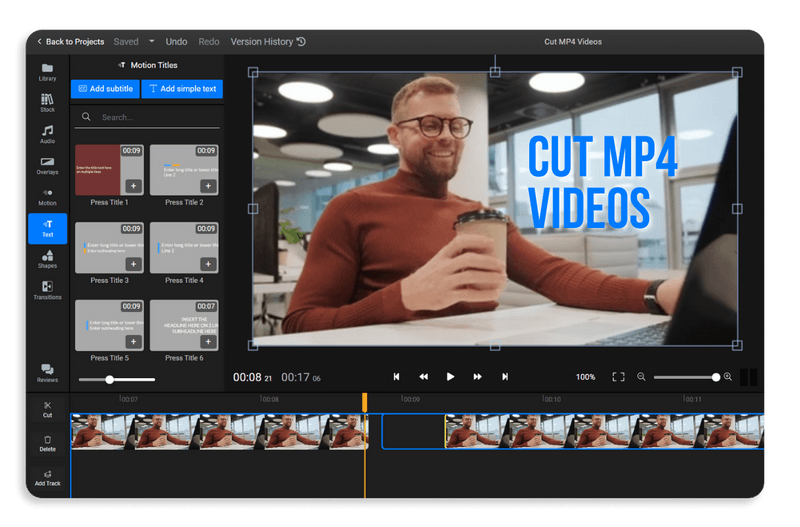Viewport: 800px width, 527px height.
Task: Click the bottom-right resize handle of preview
Action: [737, 345]
